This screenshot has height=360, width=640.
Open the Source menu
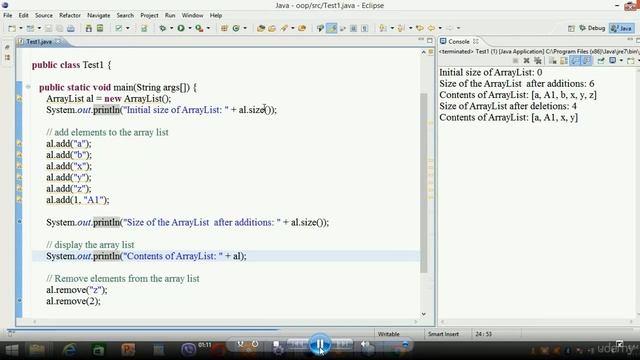pyautogui.click(x=44, y=15)
